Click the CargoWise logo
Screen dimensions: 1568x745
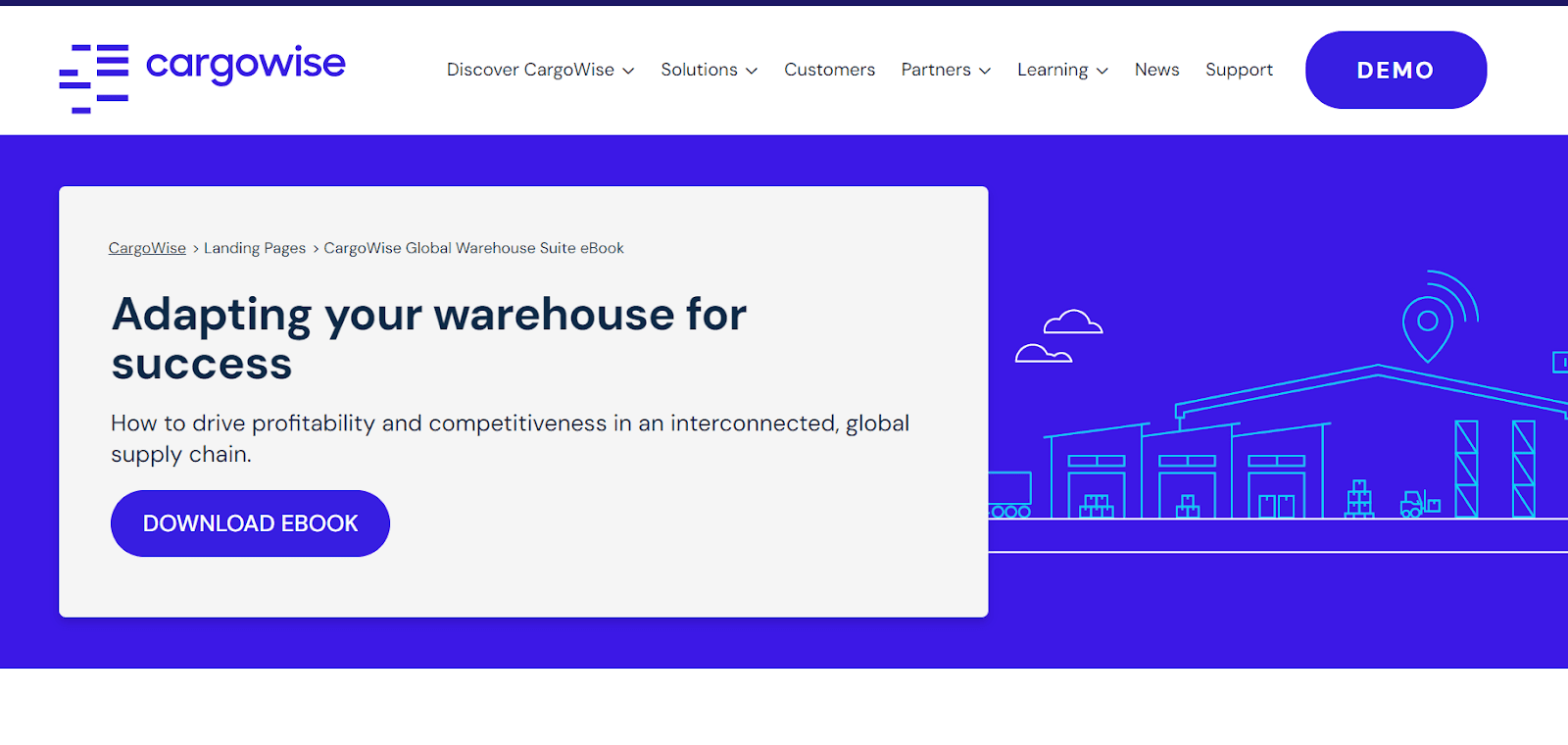pyautogui.click(x=202, y=77)
